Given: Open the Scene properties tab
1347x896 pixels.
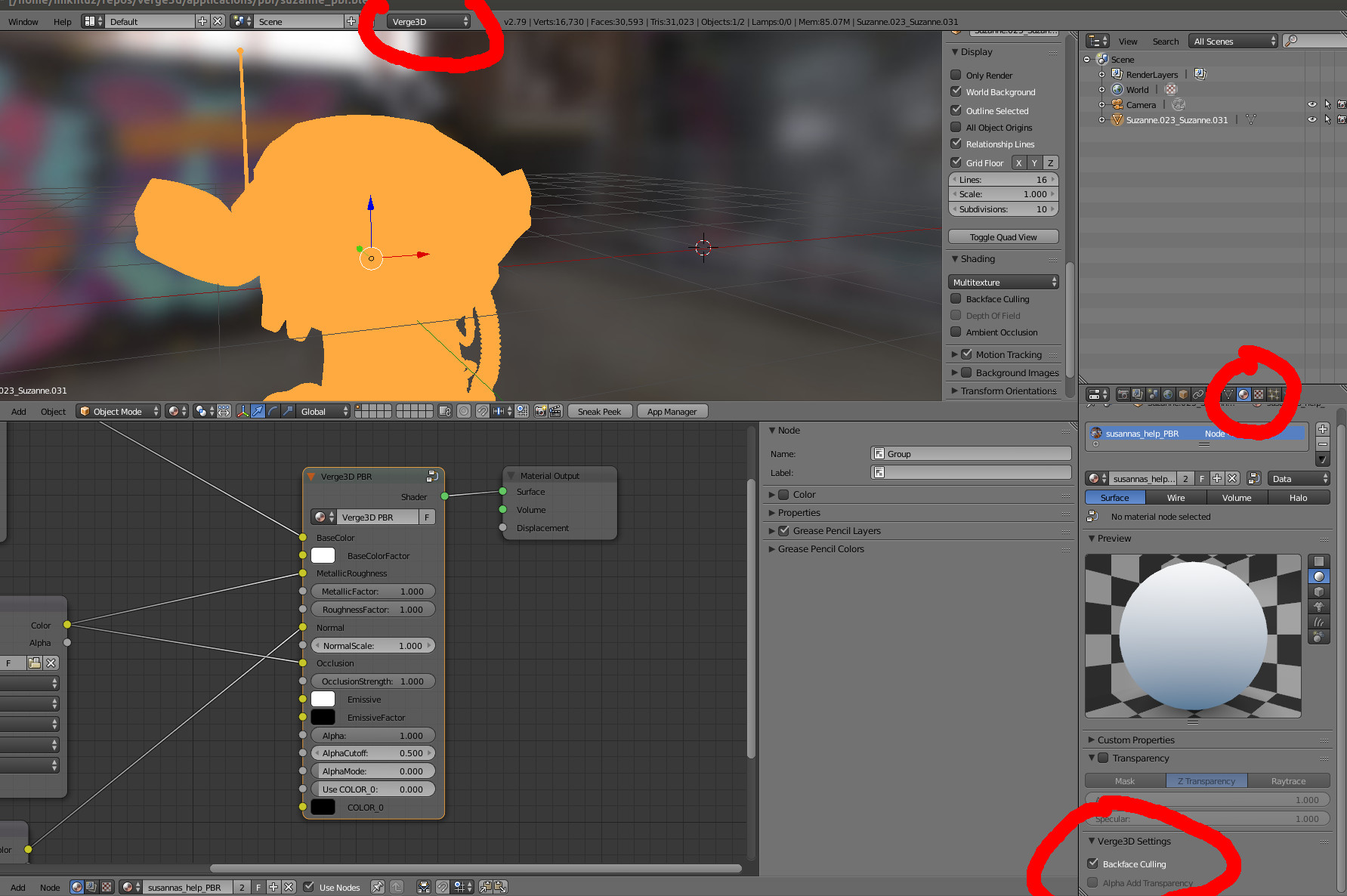Looking at the screenshot, I should [x=1153, y=394].
